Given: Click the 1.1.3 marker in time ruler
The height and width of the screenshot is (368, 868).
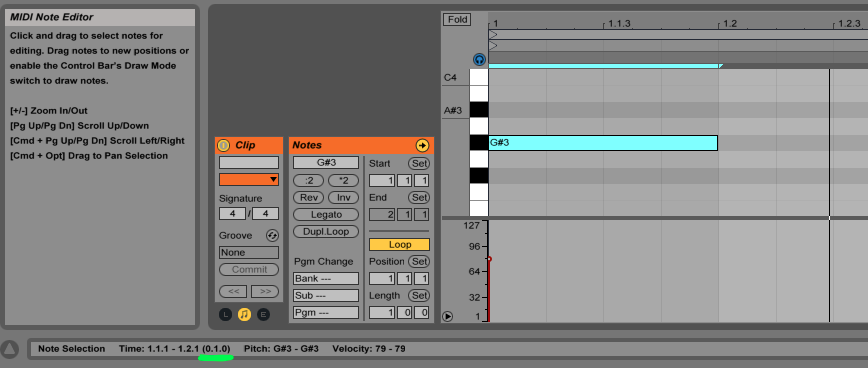Looking at the screenshot, I should (619, 24).
